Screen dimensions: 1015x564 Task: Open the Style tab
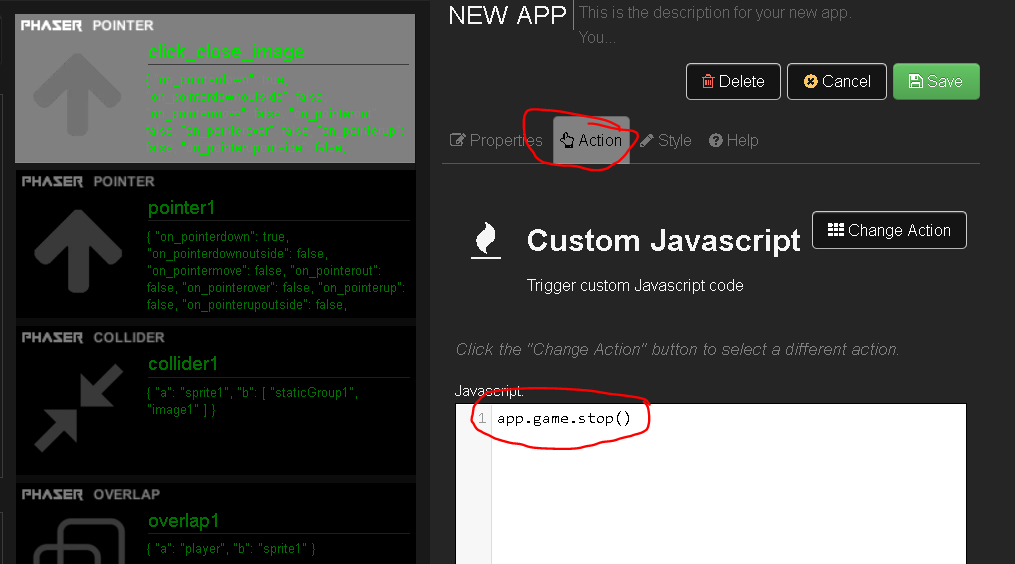[665, 141]
